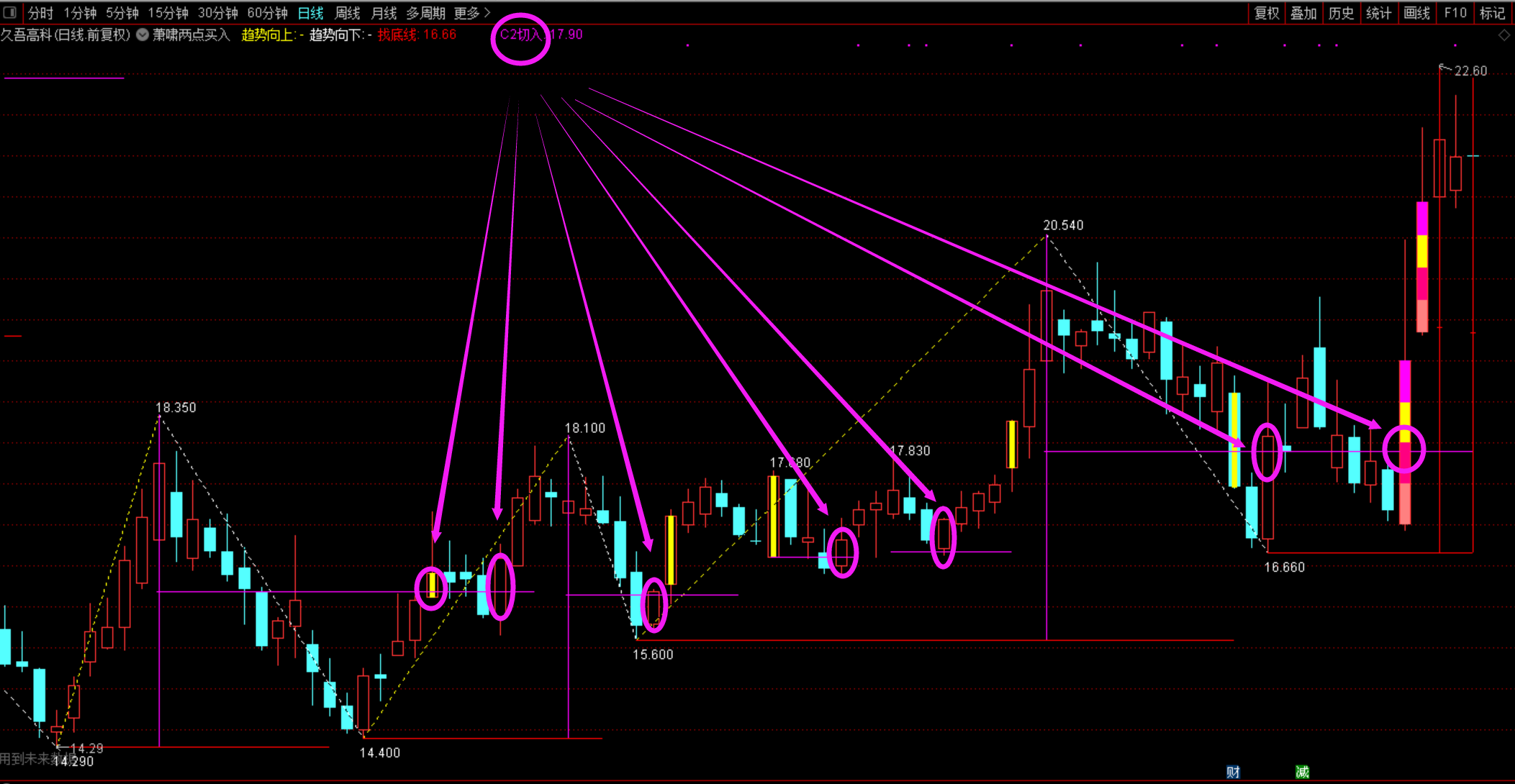
Task: Open the 多周期 multi-period view
Action: tap(425, 13)
